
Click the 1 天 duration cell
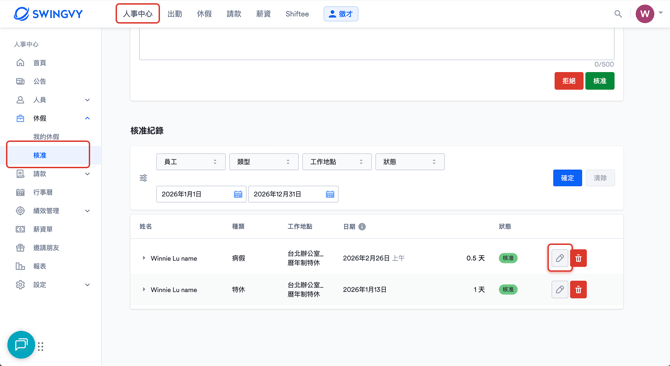point(479,290)
